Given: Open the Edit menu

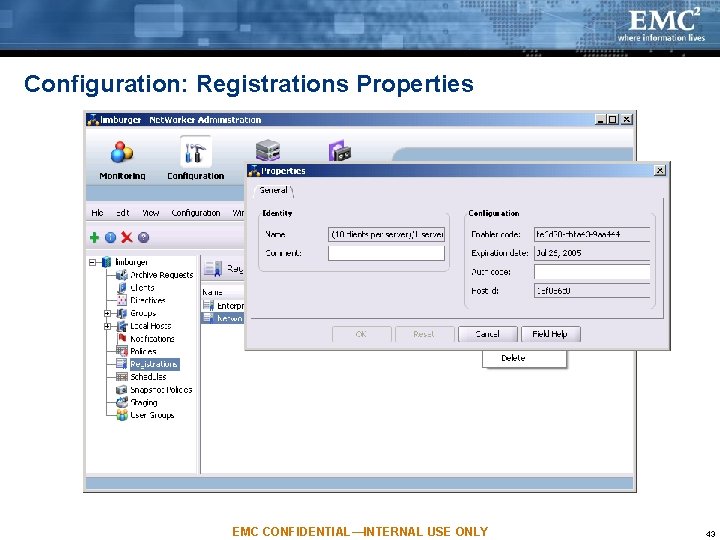Looking at the screenshot, I should tap(122, 213).
